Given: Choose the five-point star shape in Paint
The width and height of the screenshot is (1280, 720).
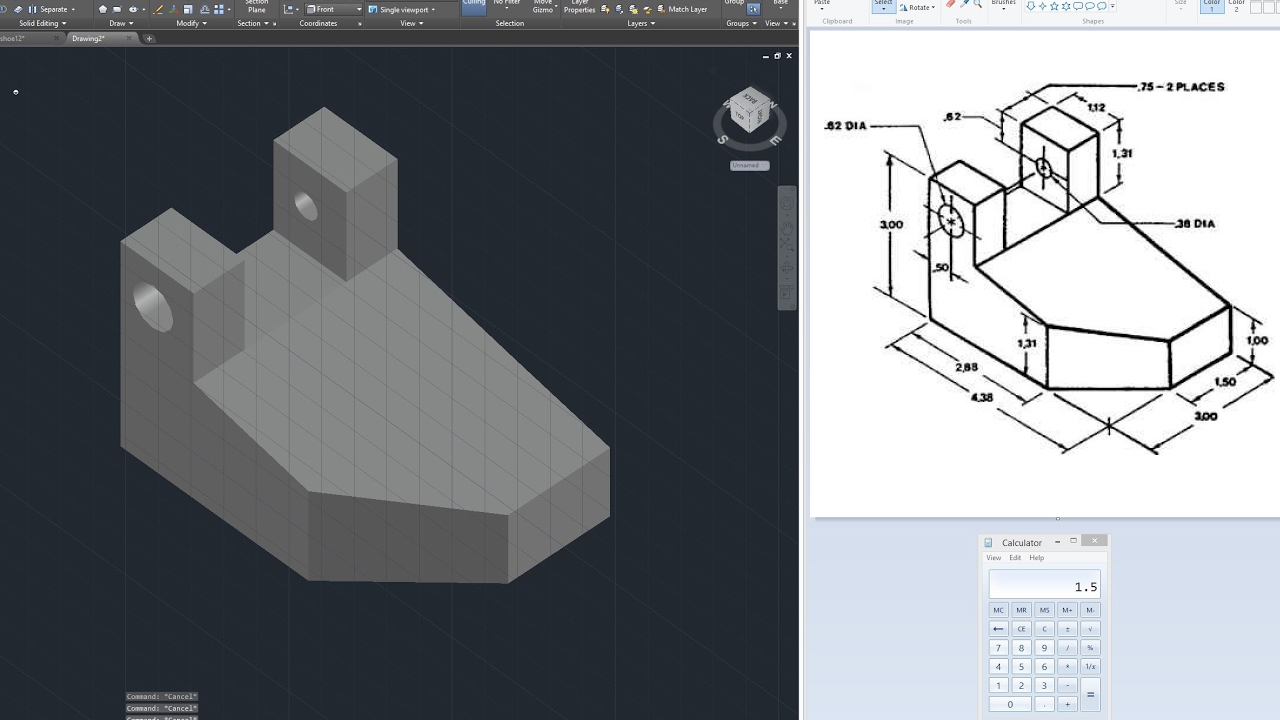Looking at the screenshot, I should [1054, 5].
